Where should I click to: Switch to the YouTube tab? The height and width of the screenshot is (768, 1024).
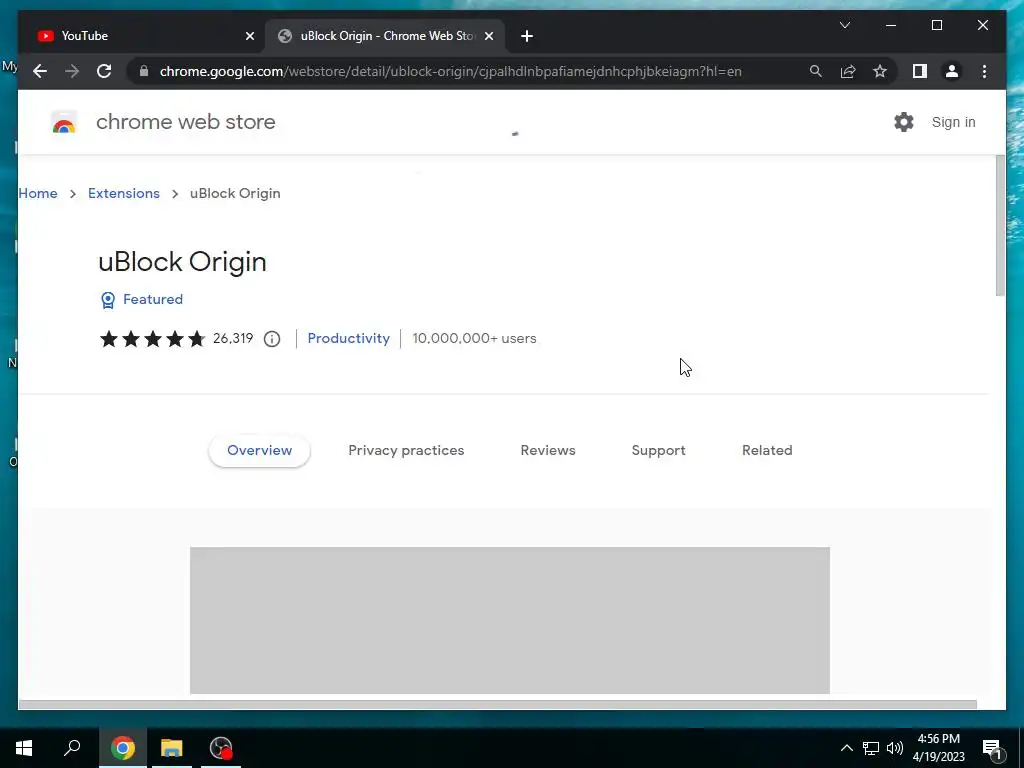pos(146,36)
